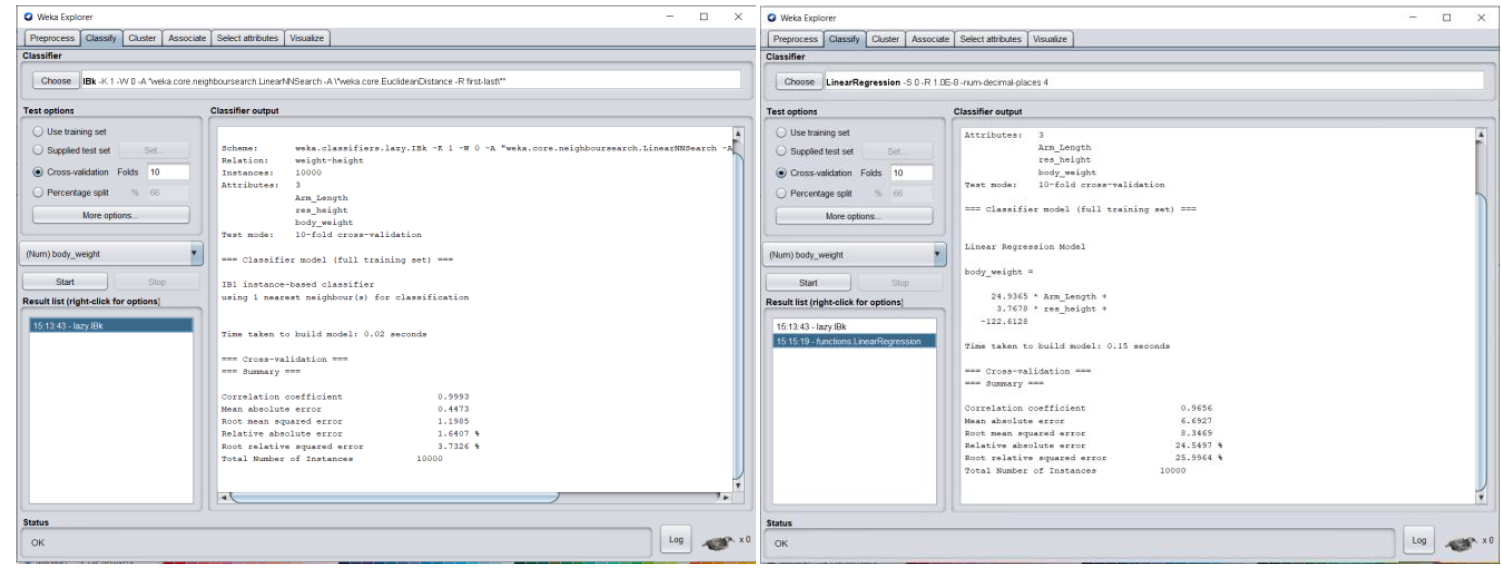Click horizontal scrollbar of left classifier output

[395, 497]
